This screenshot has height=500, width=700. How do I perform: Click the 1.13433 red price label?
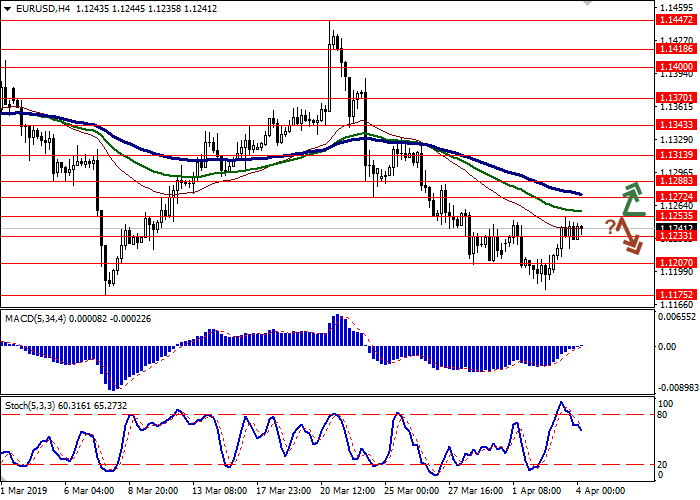[x=676, y=125]
